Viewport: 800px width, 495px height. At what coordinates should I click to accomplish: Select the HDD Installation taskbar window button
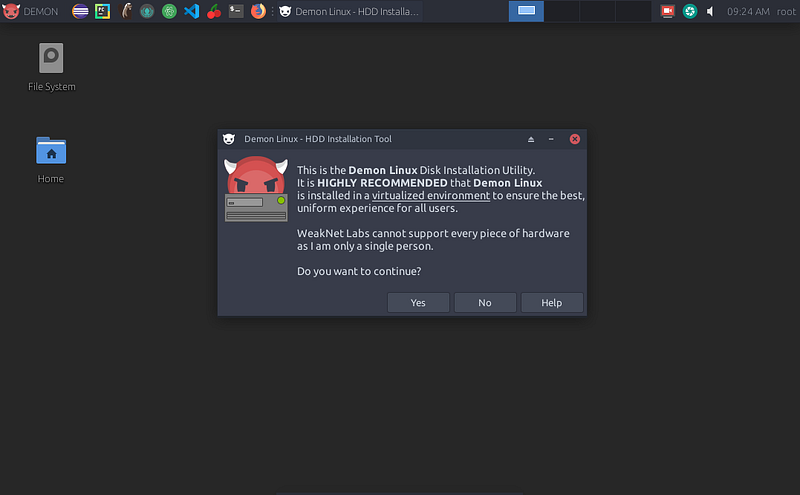(349, 11)
